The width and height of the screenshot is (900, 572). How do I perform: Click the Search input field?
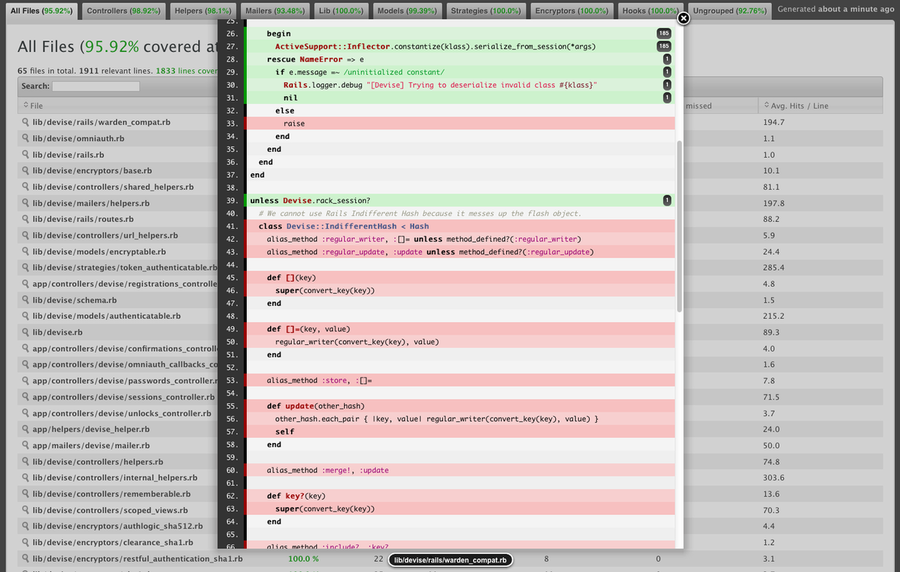pos(96,86)
